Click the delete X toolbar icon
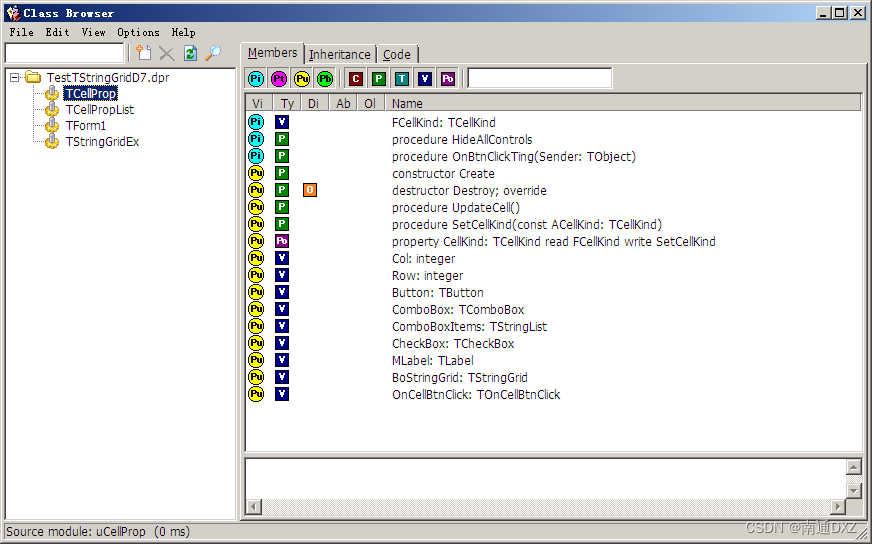 pyautogui.click(x=166, y=53)
